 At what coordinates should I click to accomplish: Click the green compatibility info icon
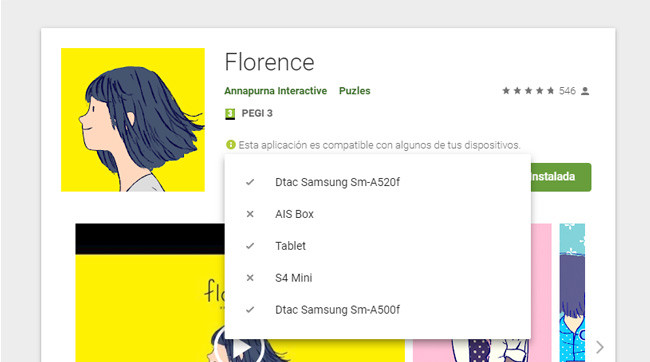coord(230,145)
